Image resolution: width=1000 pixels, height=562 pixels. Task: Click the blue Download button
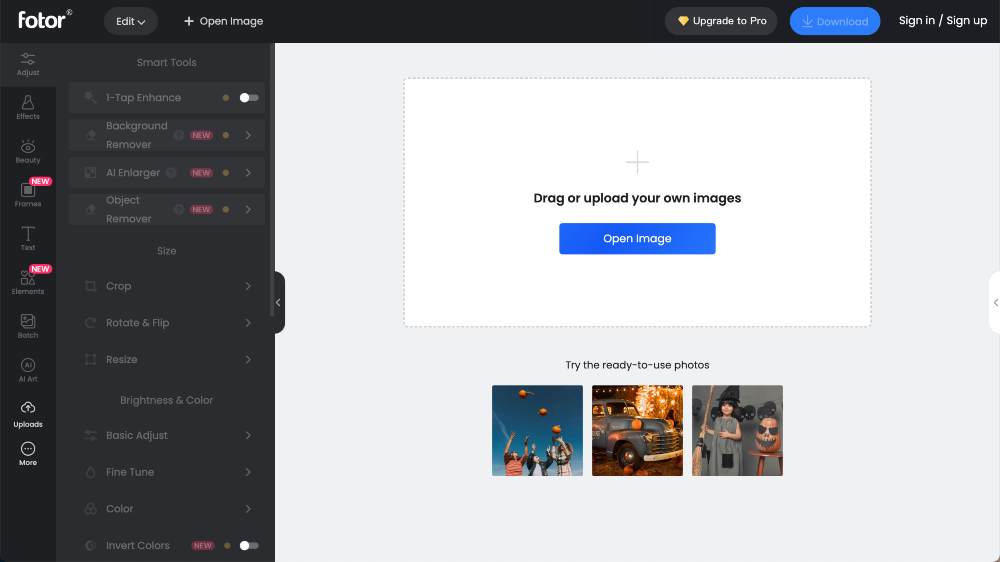[x=835, y=21]
